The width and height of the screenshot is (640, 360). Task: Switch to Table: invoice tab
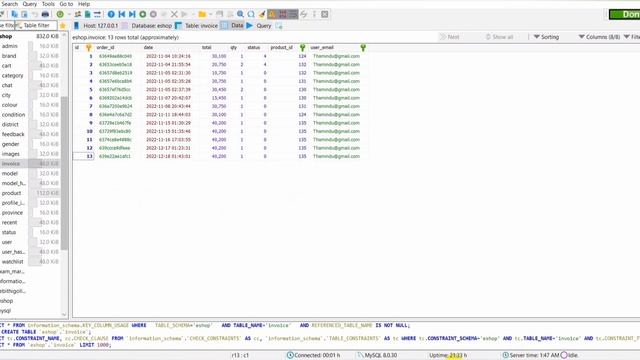197,26
